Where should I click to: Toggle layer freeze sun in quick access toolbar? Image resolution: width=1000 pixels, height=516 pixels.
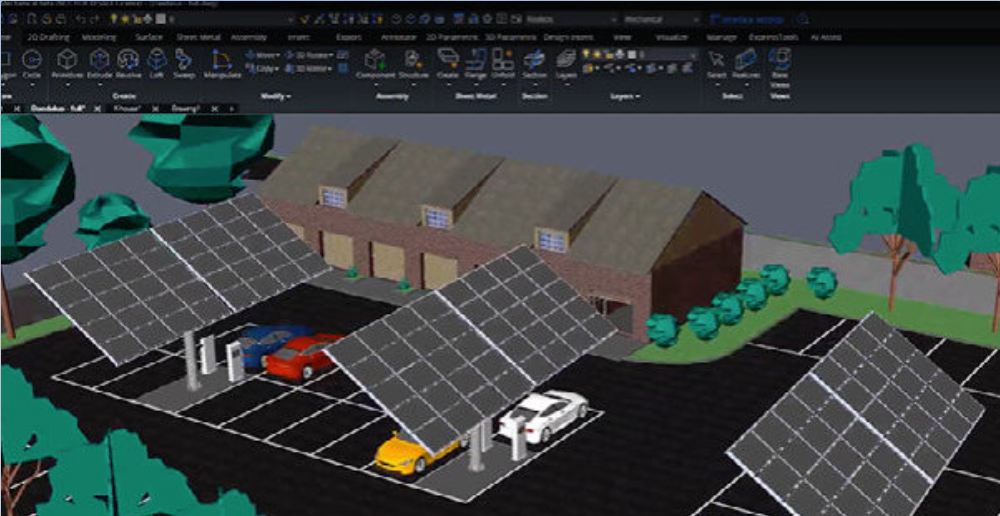click(x=125, y=19)
